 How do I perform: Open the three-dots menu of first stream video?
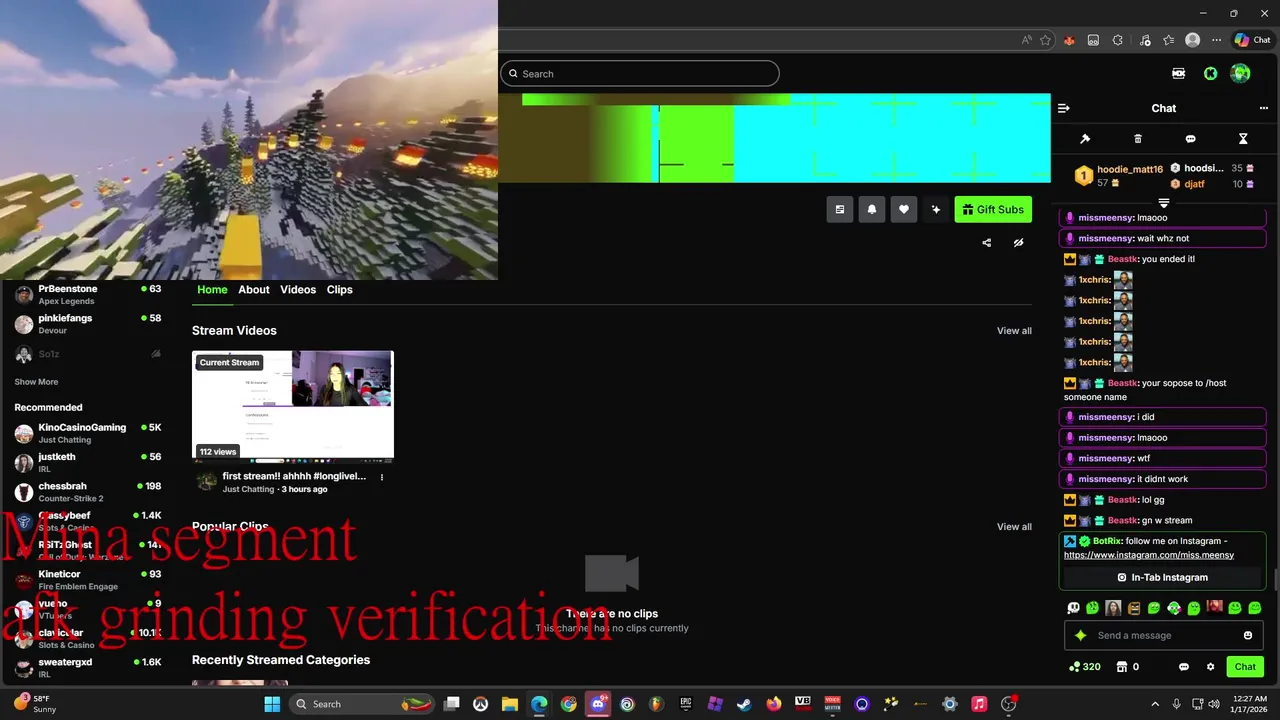pos(381,478)
